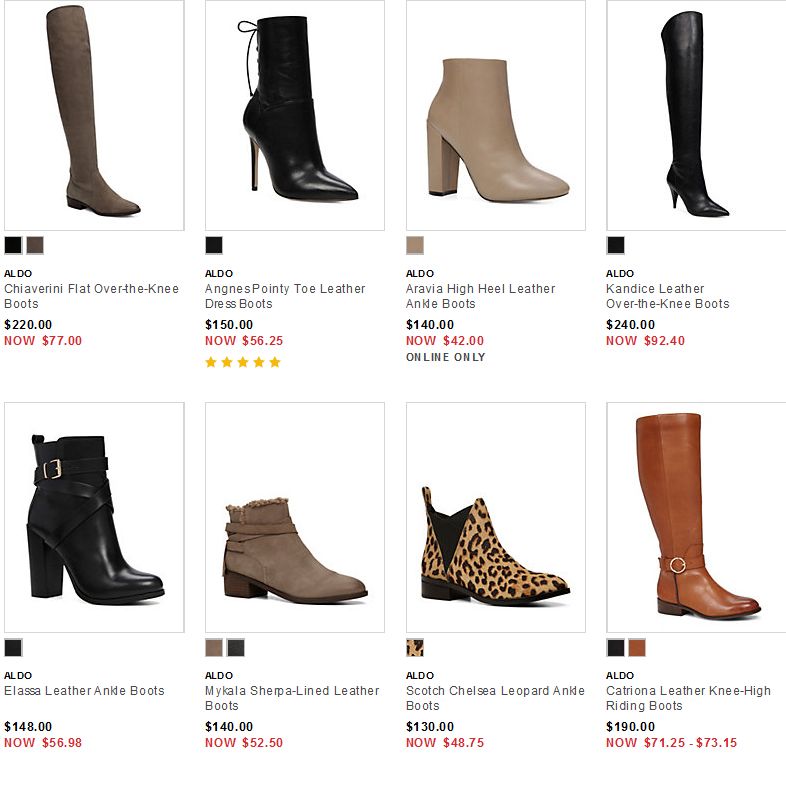This screenshot has width=786, height=794.
Task: Open Angnes Pointy Toe Leather Dress Boots link
Action: [x=285, y=296]
